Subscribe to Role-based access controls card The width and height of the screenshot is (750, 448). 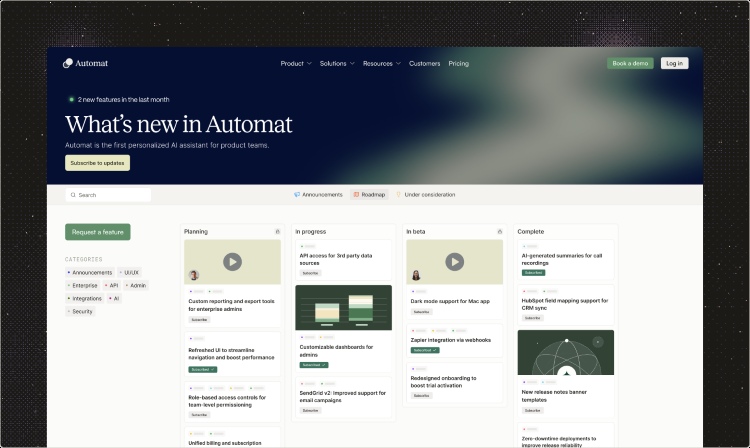coord(199,415)
